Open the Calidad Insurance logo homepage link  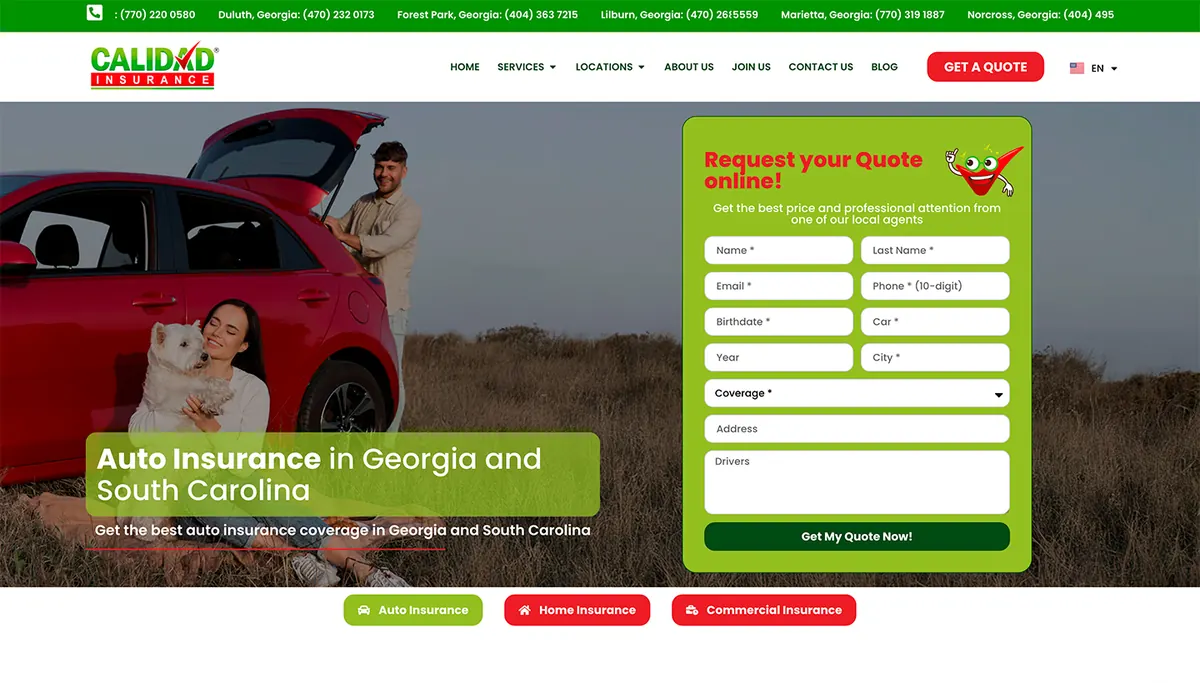(x=154, y=66)
